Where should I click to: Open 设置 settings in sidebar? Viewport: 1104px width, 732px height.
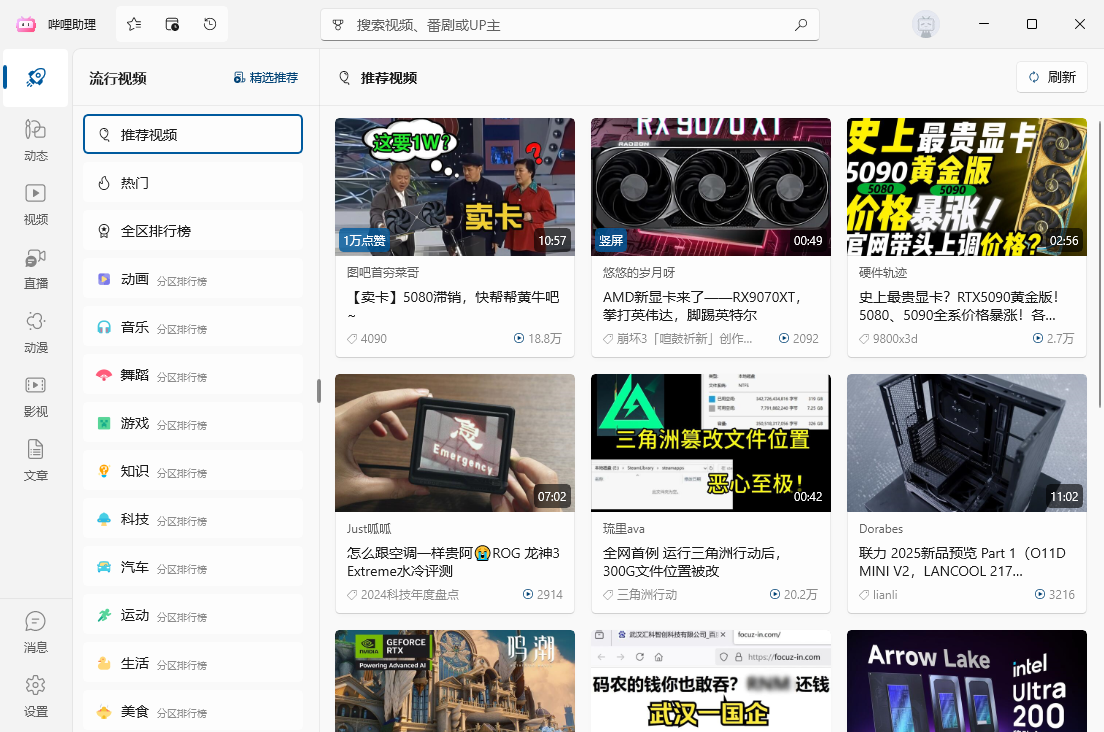coord(36,697)
